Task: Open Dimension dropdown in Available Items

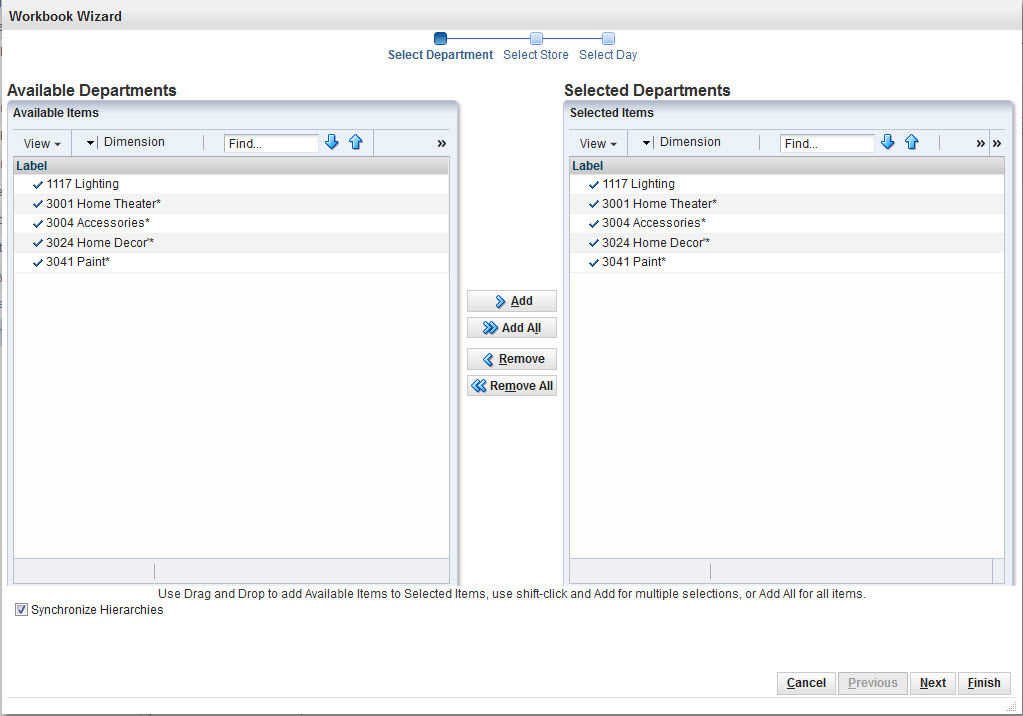Action: point(91,142)
